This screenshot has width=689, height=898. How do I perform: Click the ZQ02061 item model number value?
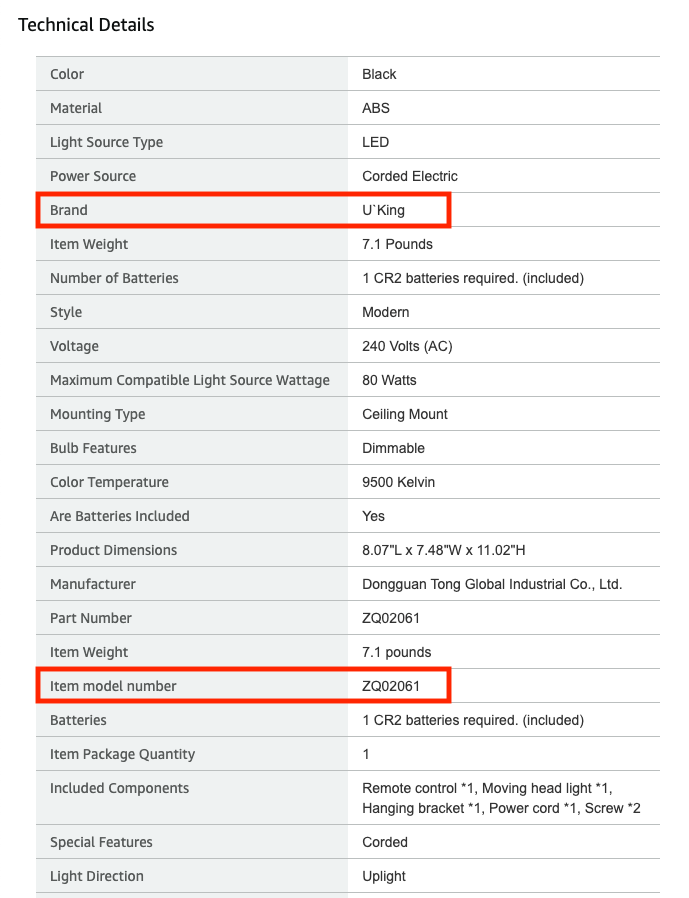391,686
